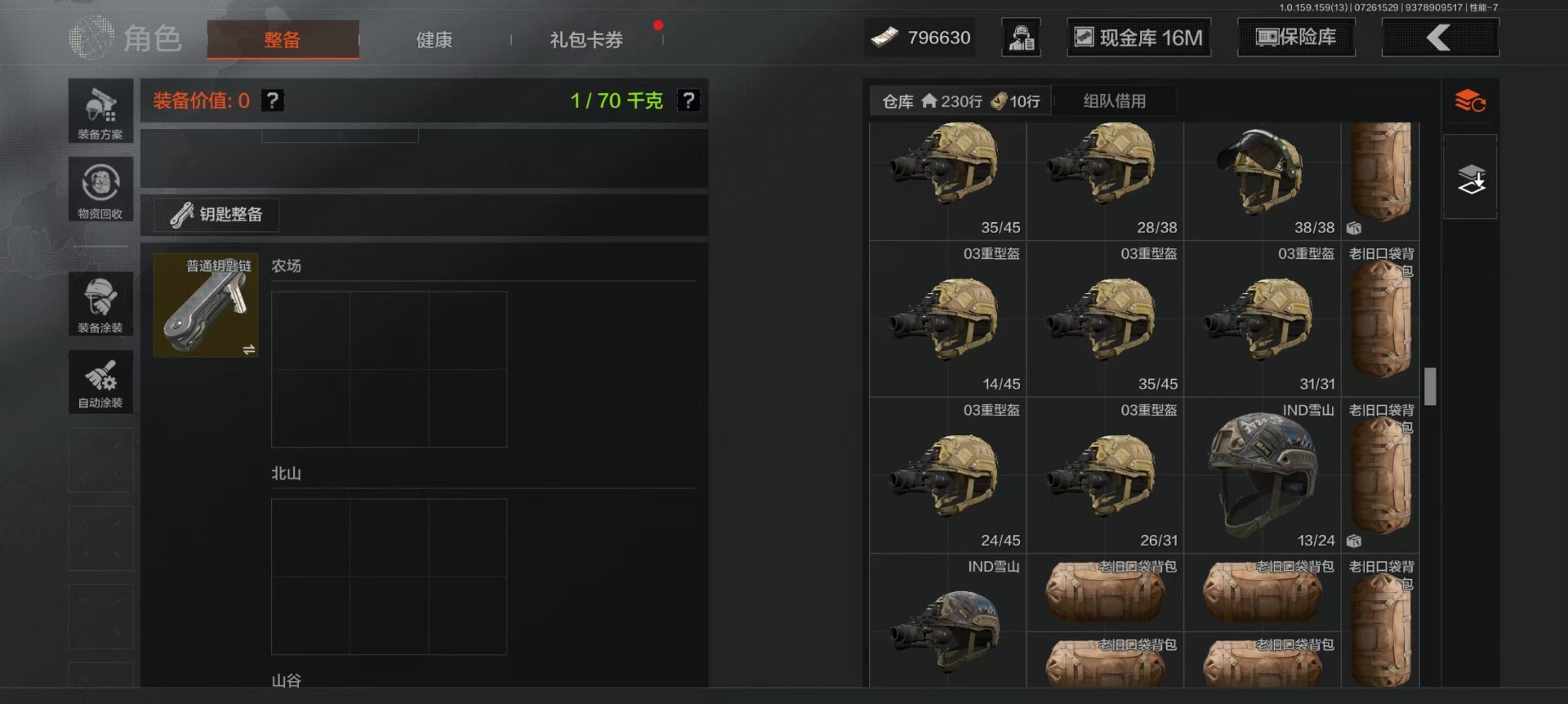Click the help icon next to 装备价值
This screenshot has width=1568, height=704.
tap(273, 100)
